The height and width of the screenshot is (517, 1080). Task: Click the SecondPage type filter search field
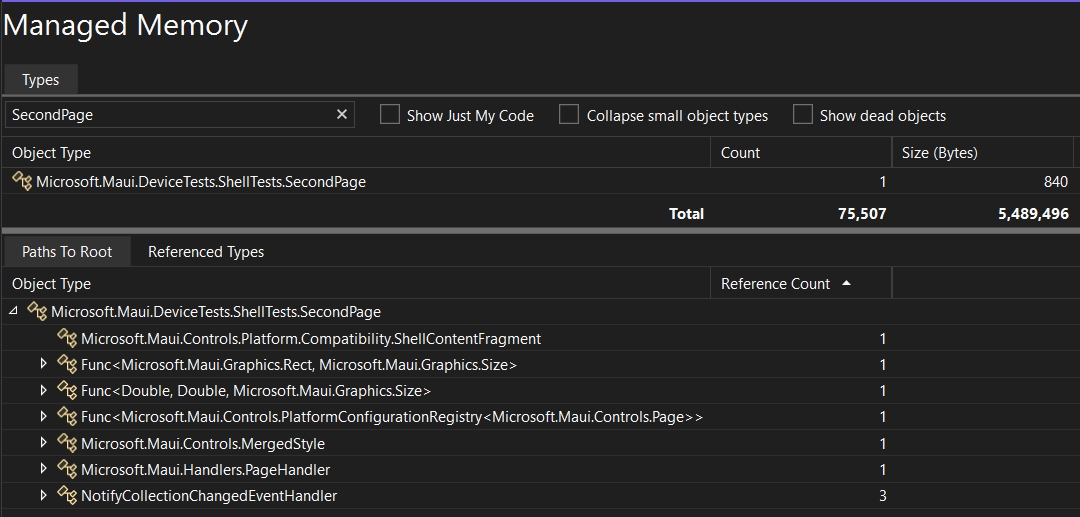pyautogui.click(x=168, y=115)
